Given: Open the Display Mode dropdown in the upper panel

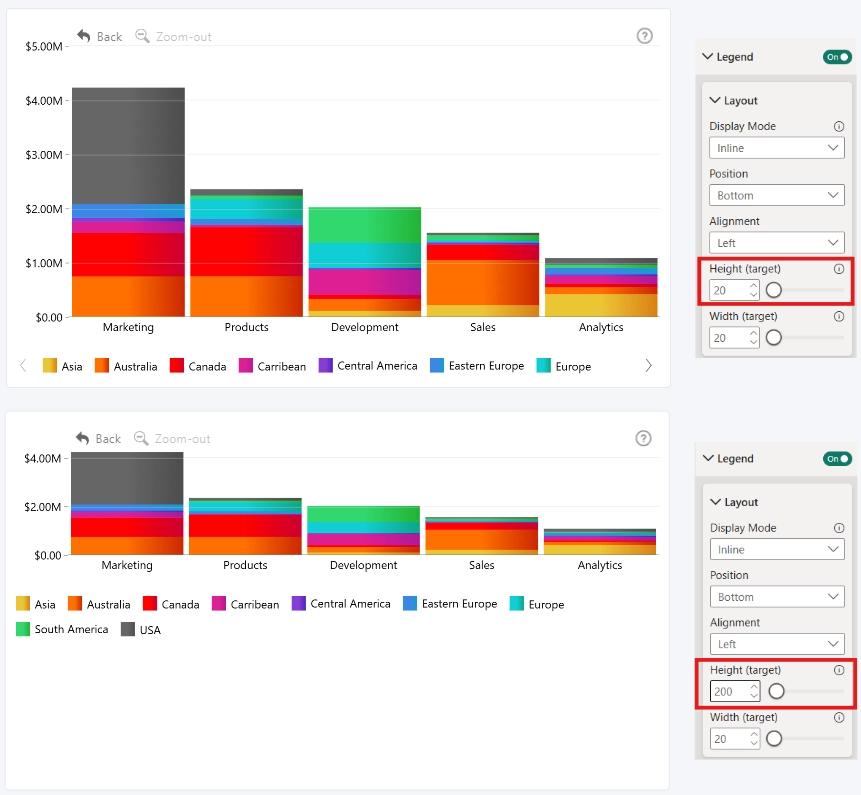Looking at the screenshot, I should 776,148.
